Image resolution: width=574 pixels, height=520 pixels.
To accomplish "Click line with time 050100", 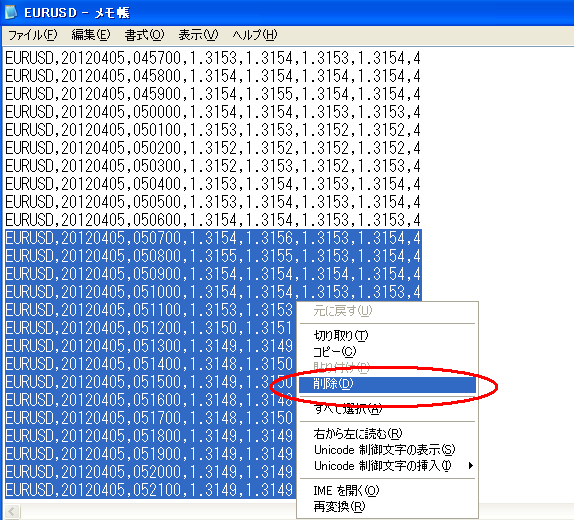I will coord(213,130).
